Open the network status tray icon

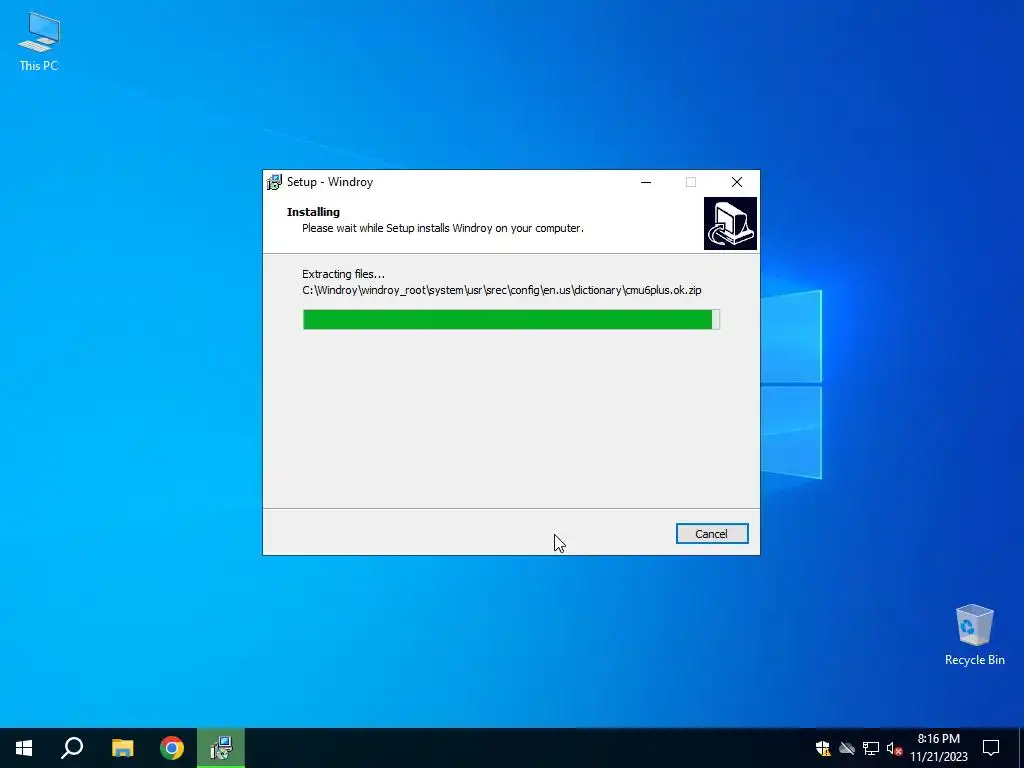click(x=871, y=748)
